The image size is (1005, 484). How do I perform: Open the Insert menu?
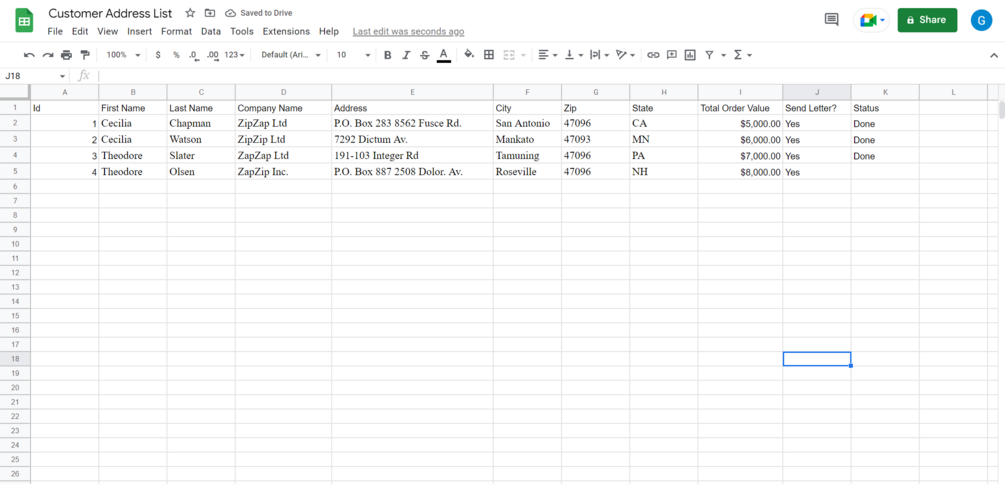point(140,31)
